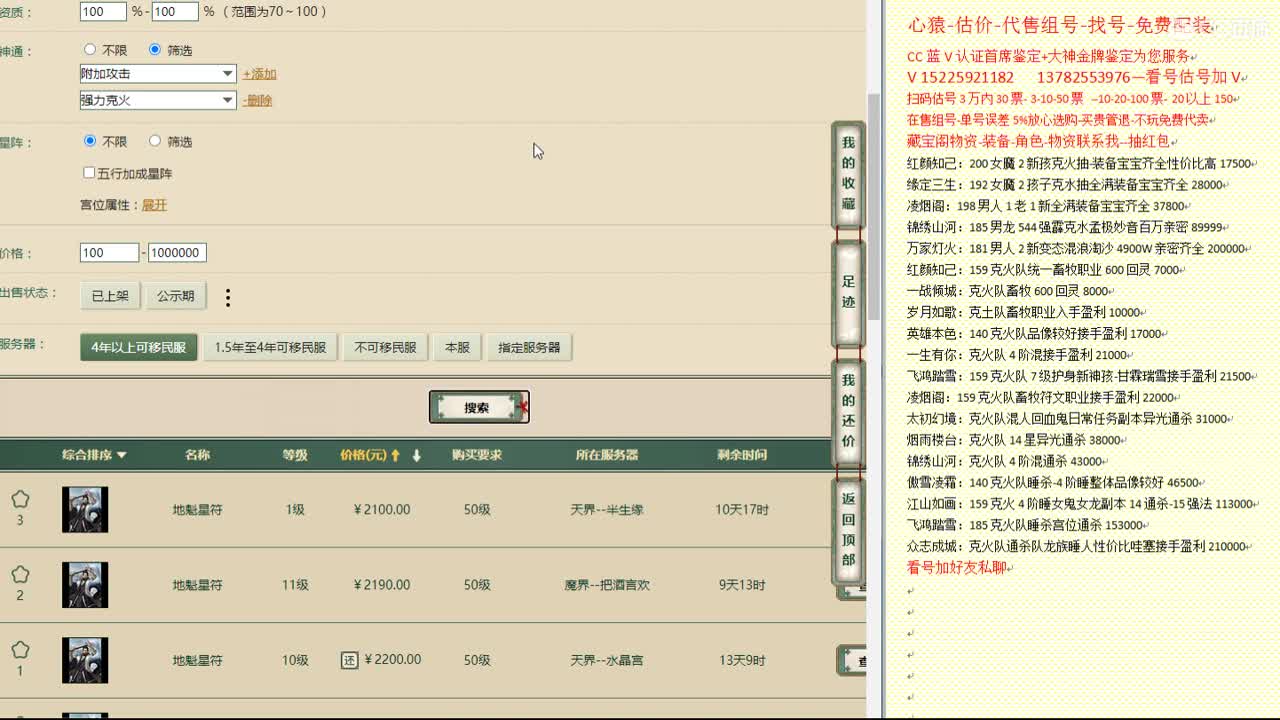Click price ¥2100.00
1280x720 pixels.
pos(382,509)
